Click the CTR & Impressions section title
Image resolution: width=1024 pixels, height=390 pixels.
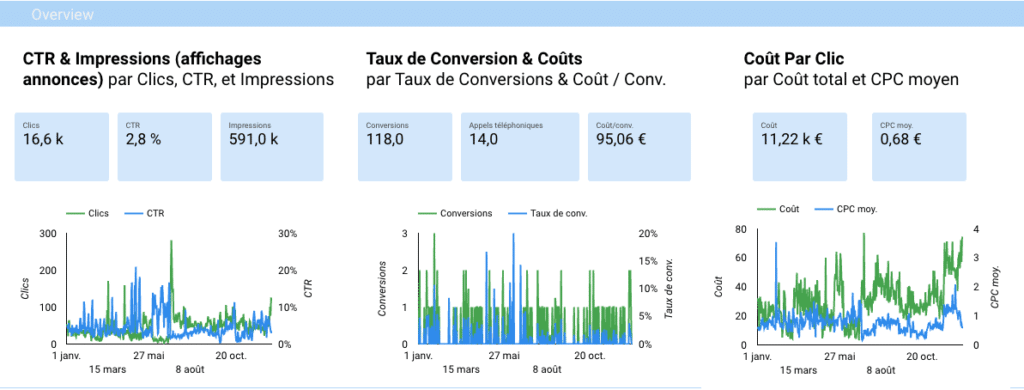[142, 69]
